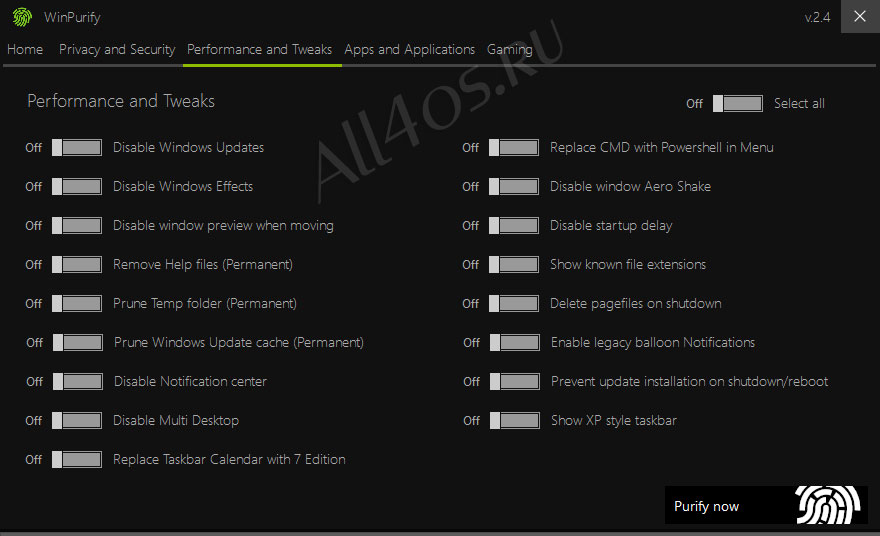
Task: Open the Gaming tab
Action: pos(510,49)
